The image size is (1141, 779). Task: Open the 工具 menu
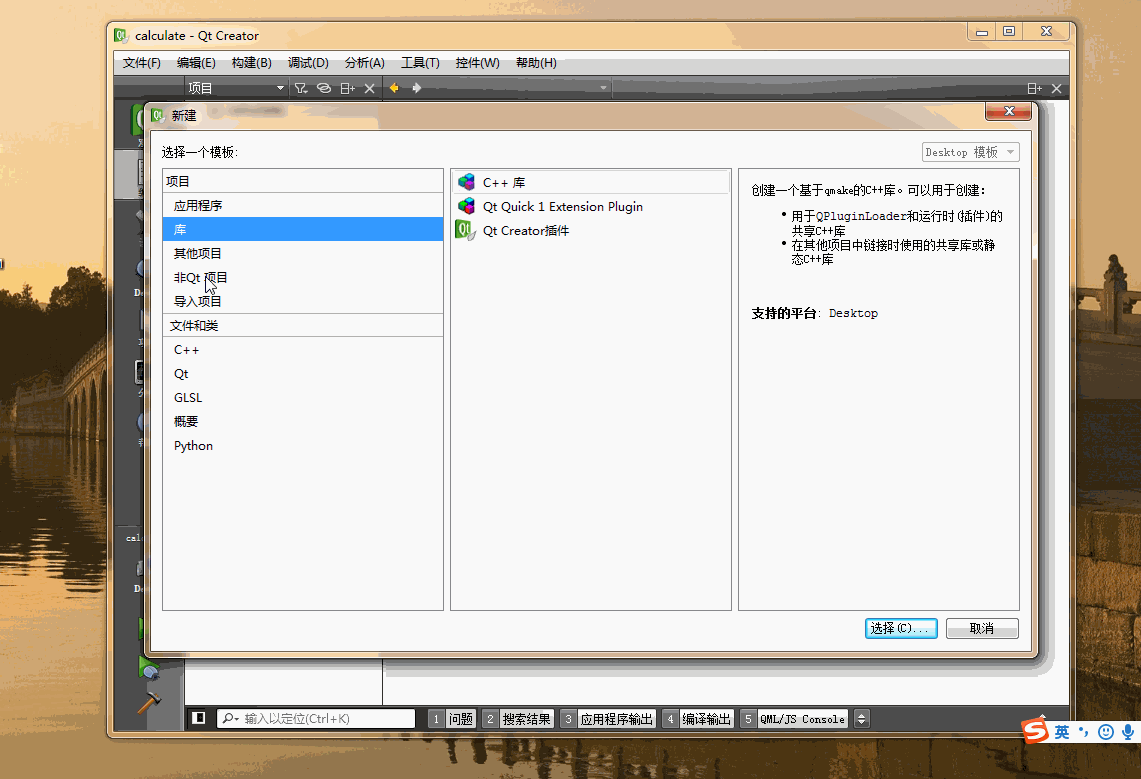click(x=420, y=62)
